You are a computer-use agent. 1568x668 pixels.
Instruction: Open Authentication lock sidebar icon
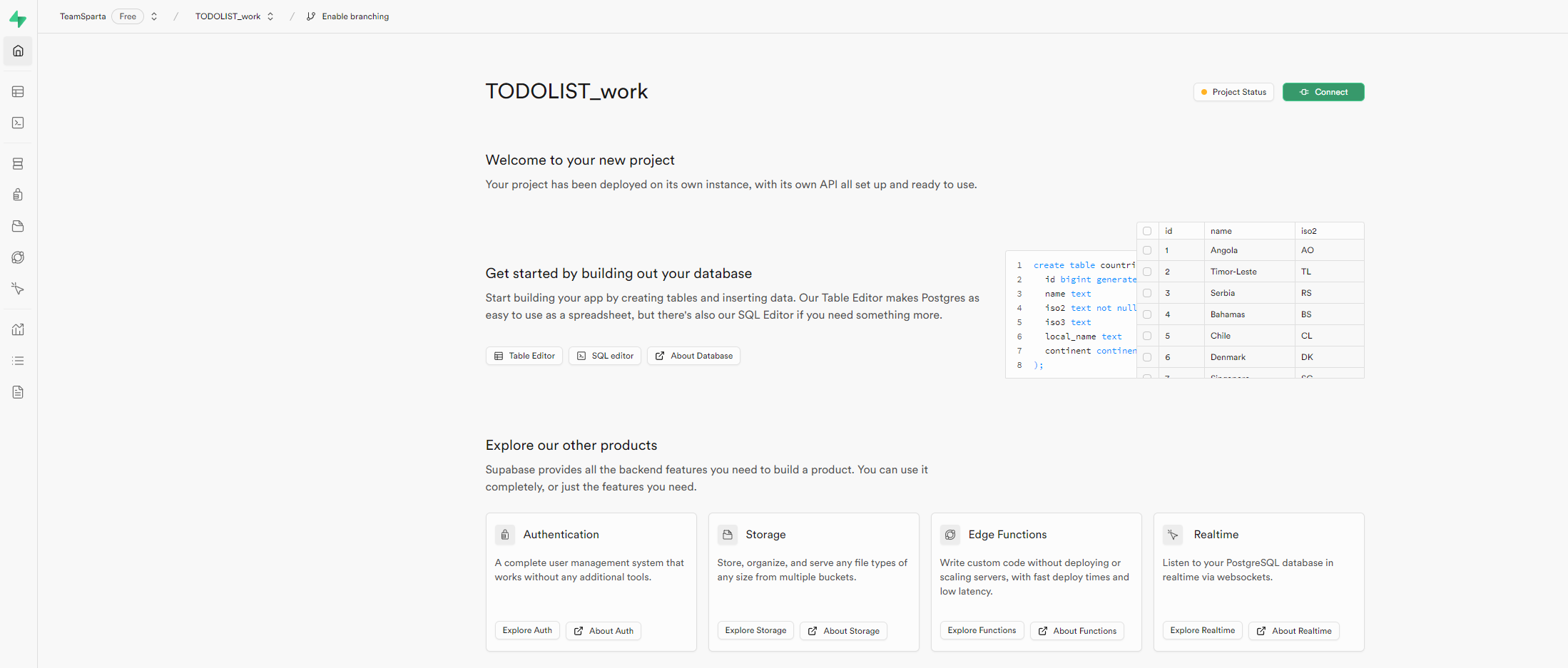18,195
